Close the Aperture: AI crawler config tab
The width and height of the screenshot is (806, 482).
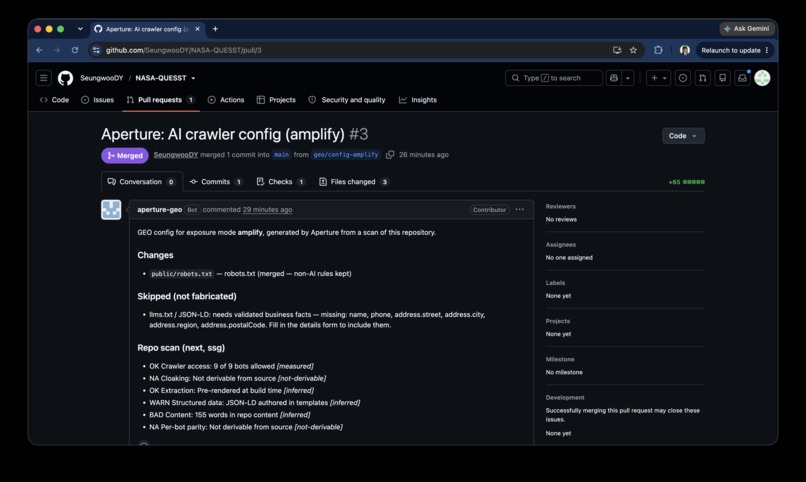click(197, 29)
